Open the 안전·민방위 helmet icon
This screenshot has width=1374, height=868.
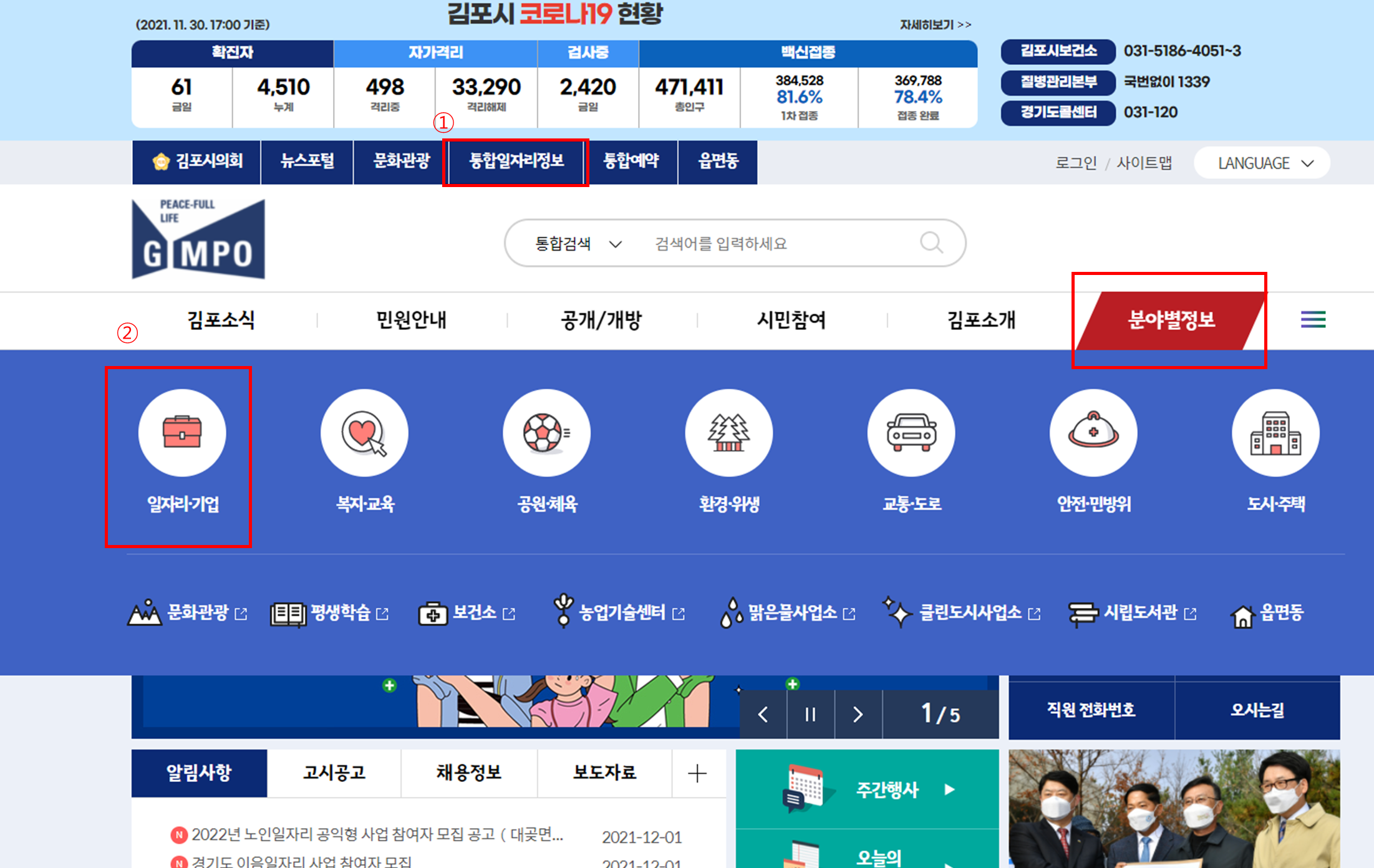pyautogui.click(x=1093, y=432)
